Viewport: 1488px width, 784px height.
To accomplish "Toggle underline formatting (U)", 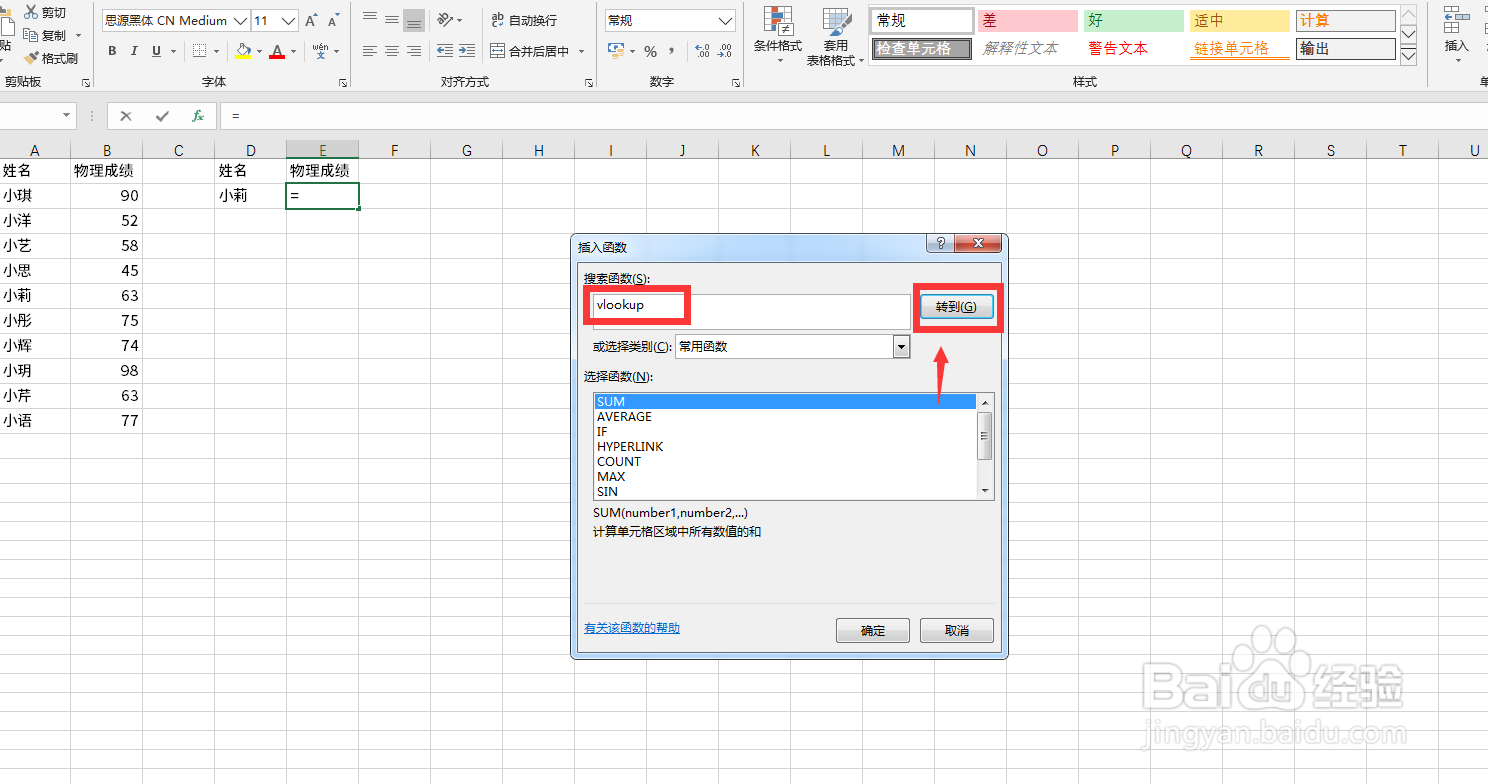I will [156, 51].
